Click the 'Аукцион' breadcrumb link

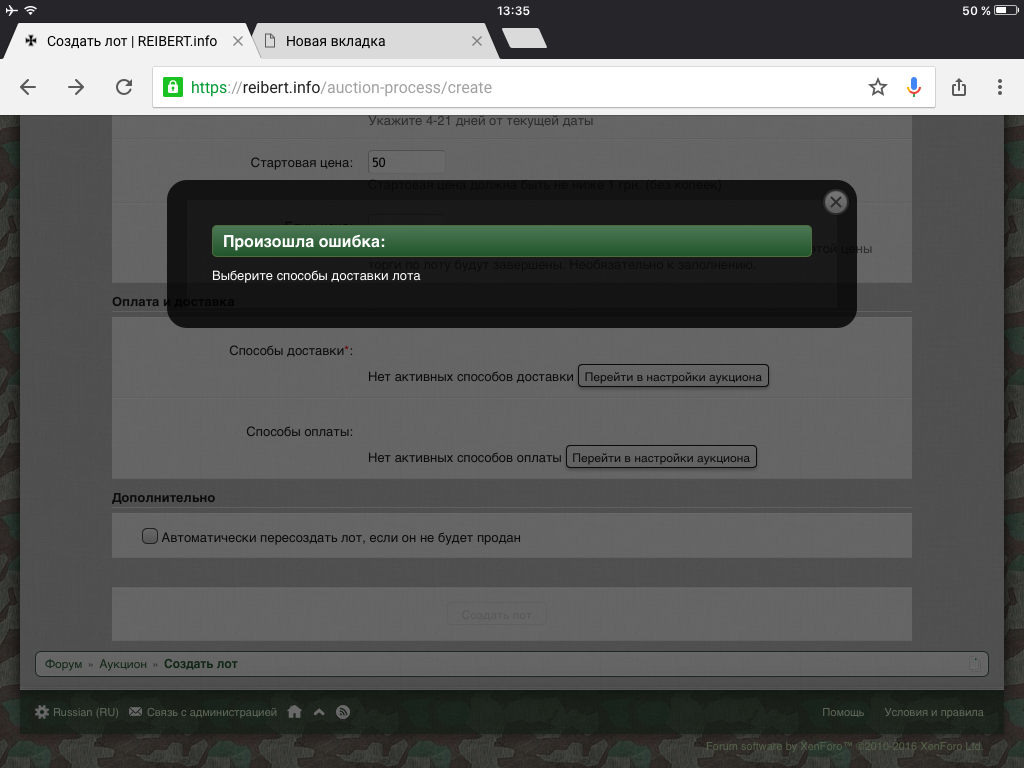tap(123, 664)
